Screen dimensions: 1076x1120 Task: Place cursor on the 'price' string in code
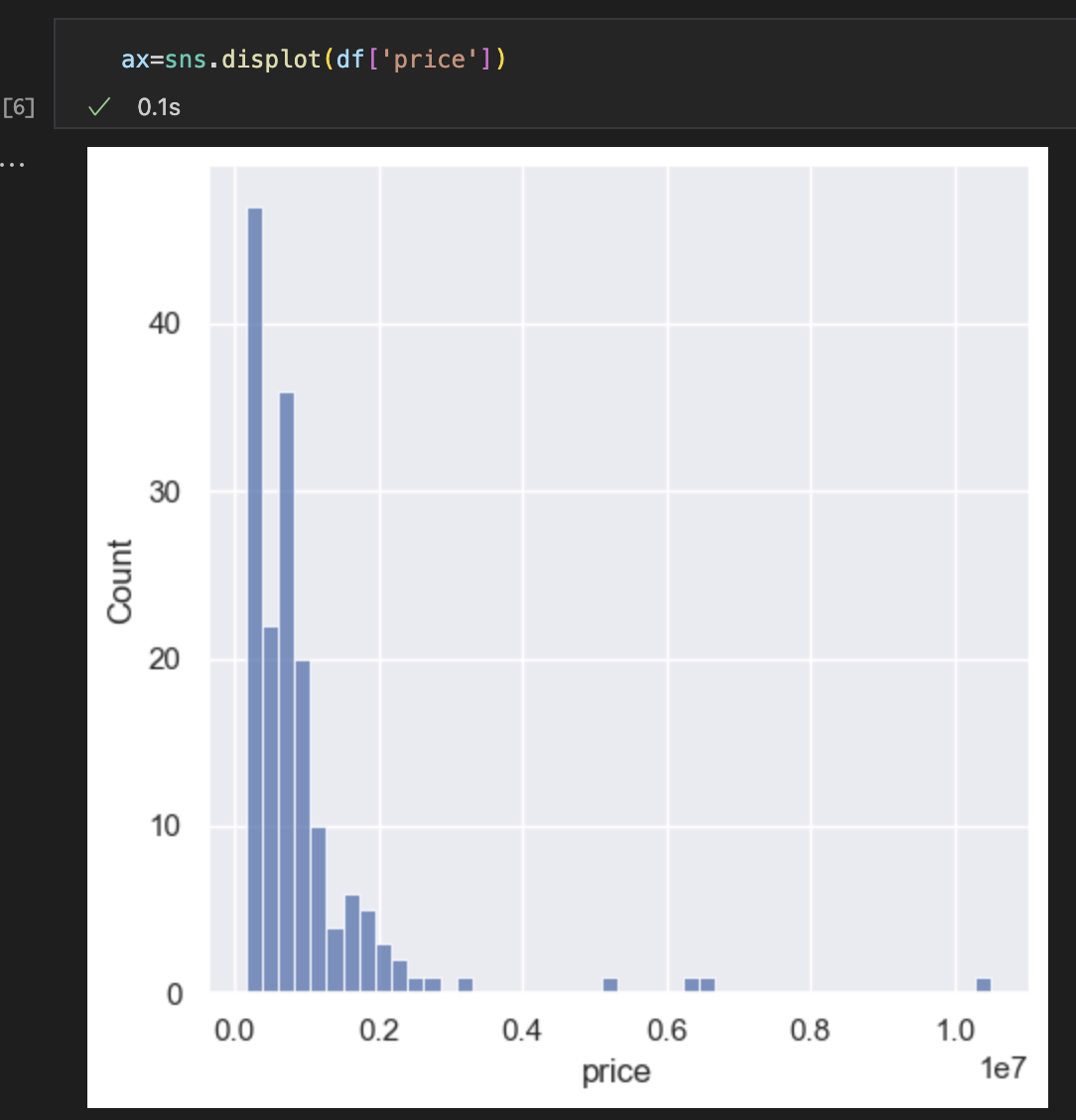[430, 60]
